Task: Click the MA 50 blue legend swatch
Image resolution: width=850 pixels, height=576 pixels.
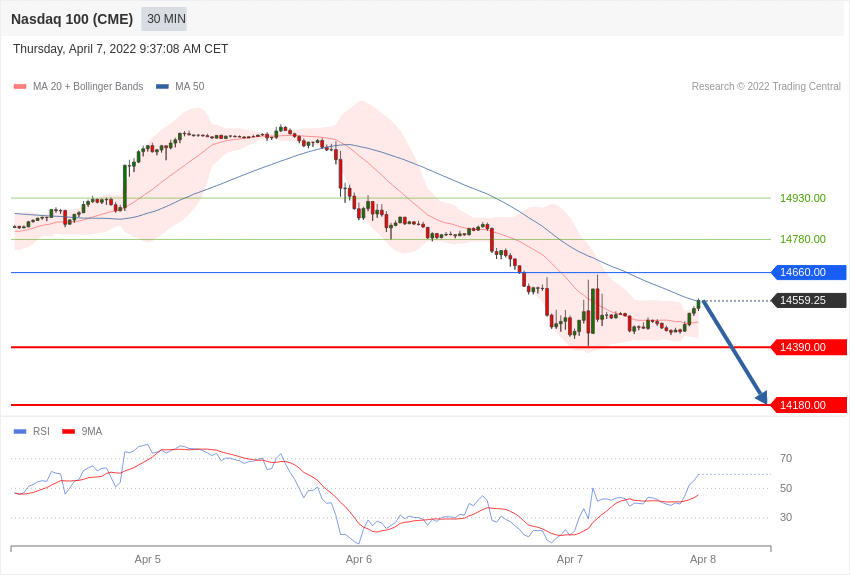Action: (x=162, y=87)
